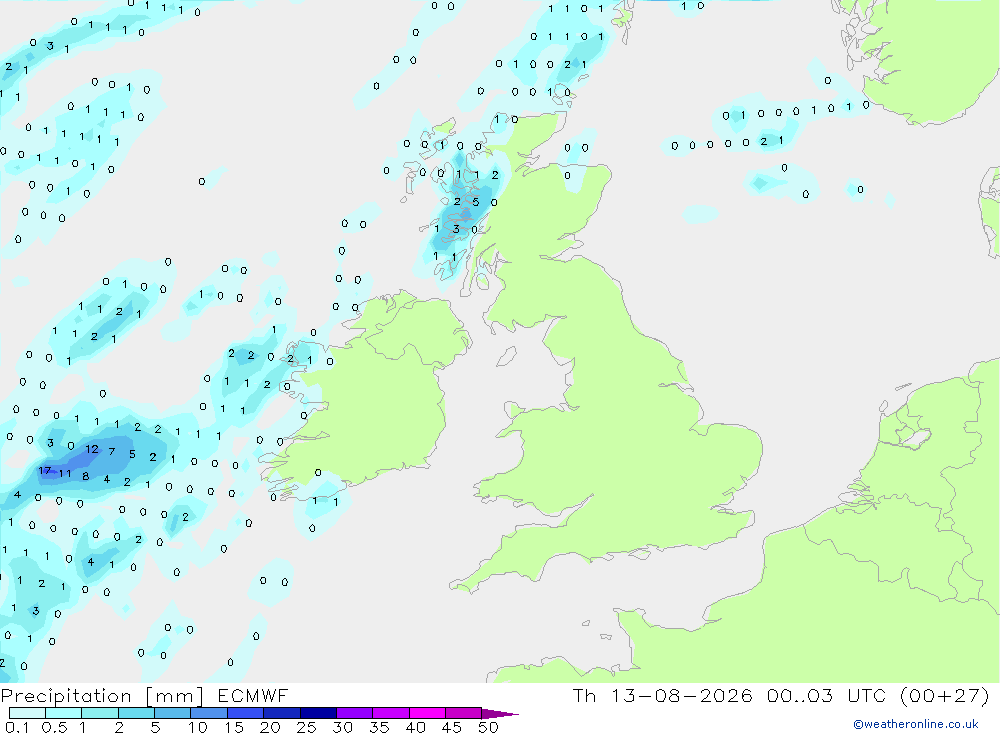Viewport: 1000px width, 733px height.
Task: Click the '(00+27)' forecast offset text
Action: [945, 695]
